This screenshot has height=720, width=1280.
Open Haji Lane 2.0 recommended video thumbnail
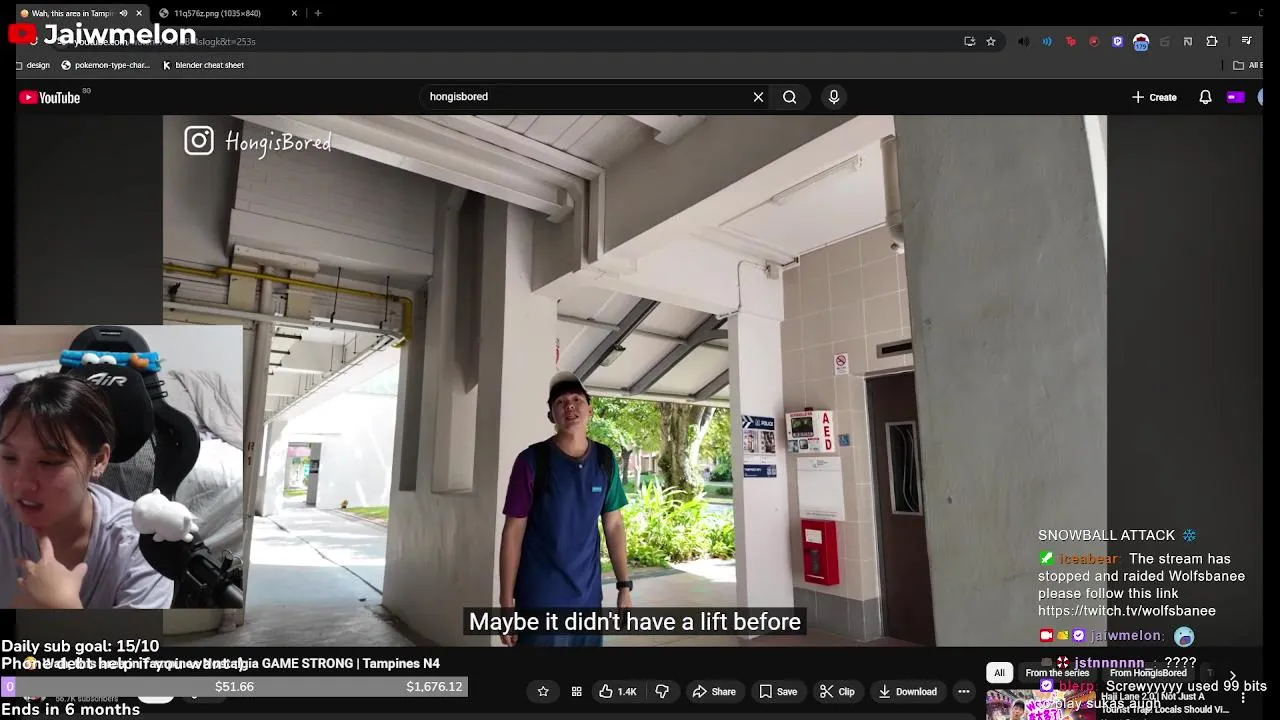point(1040,704)
